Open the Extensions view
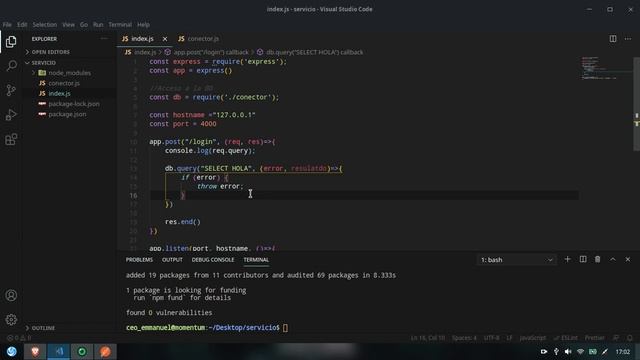This screenshot has width=640, height=360. [x=11, y=139]
